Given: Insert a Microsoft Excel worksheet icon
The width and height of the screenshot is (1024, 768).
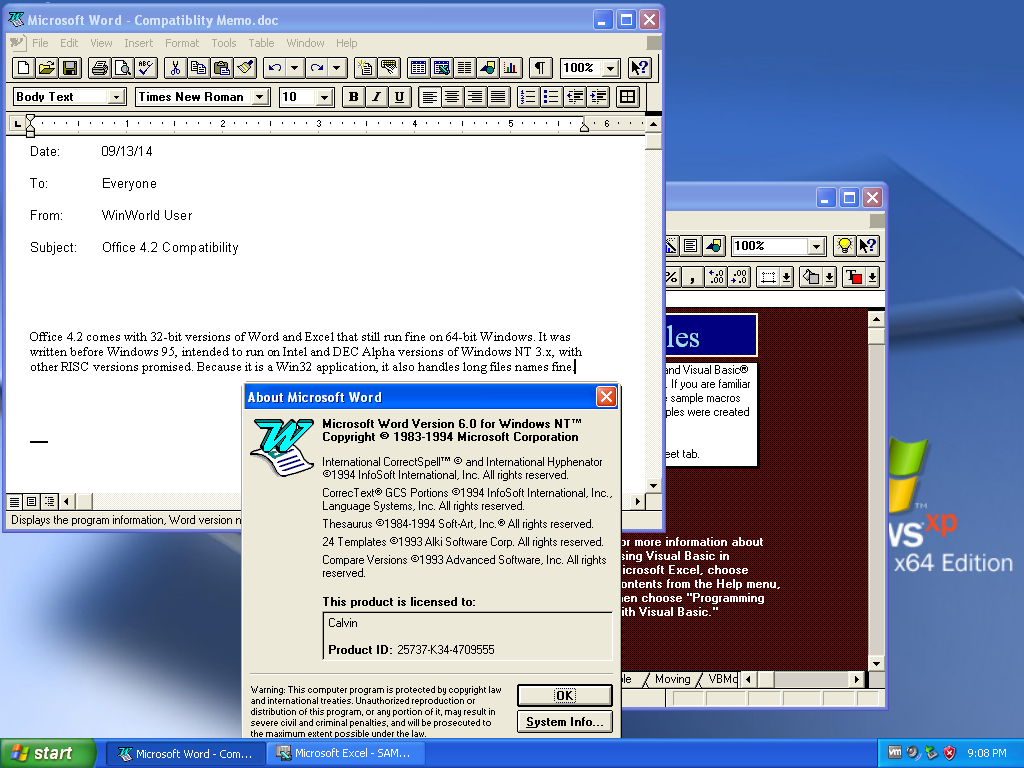Looking at the screenshot, I should [441, 67].
